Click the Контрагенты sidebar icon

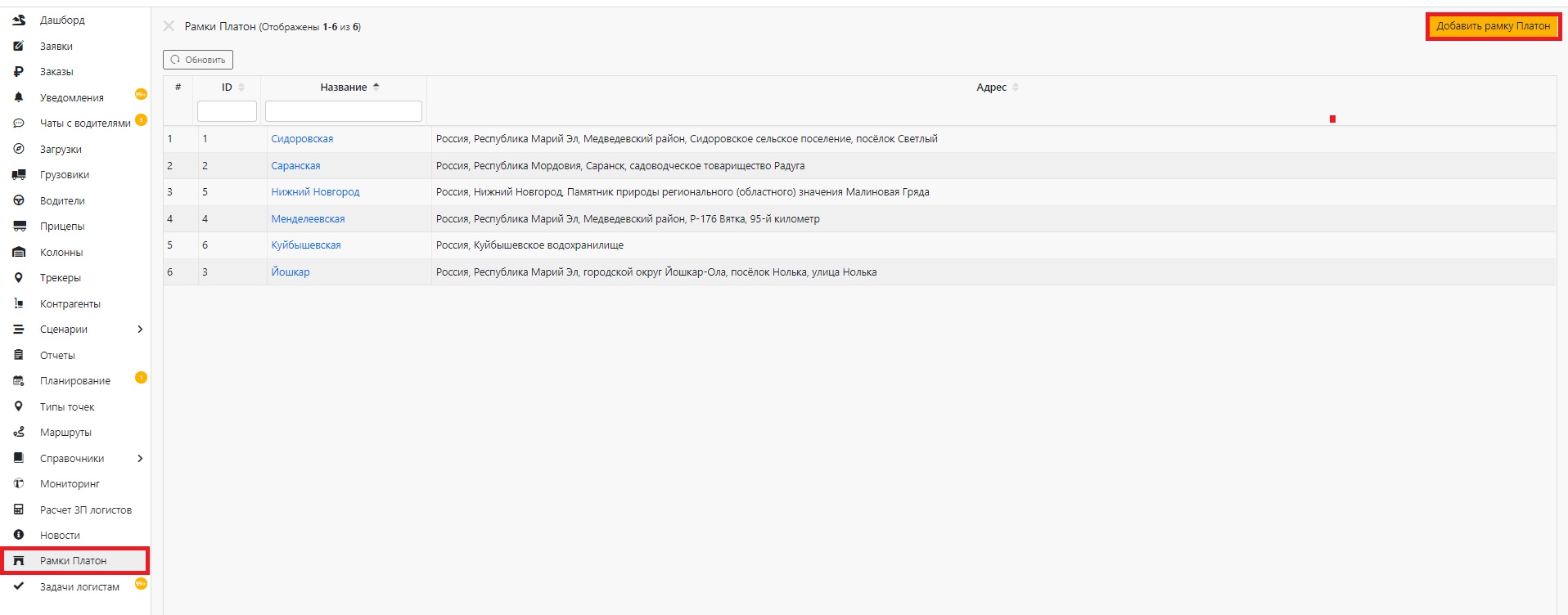(19, 303)
